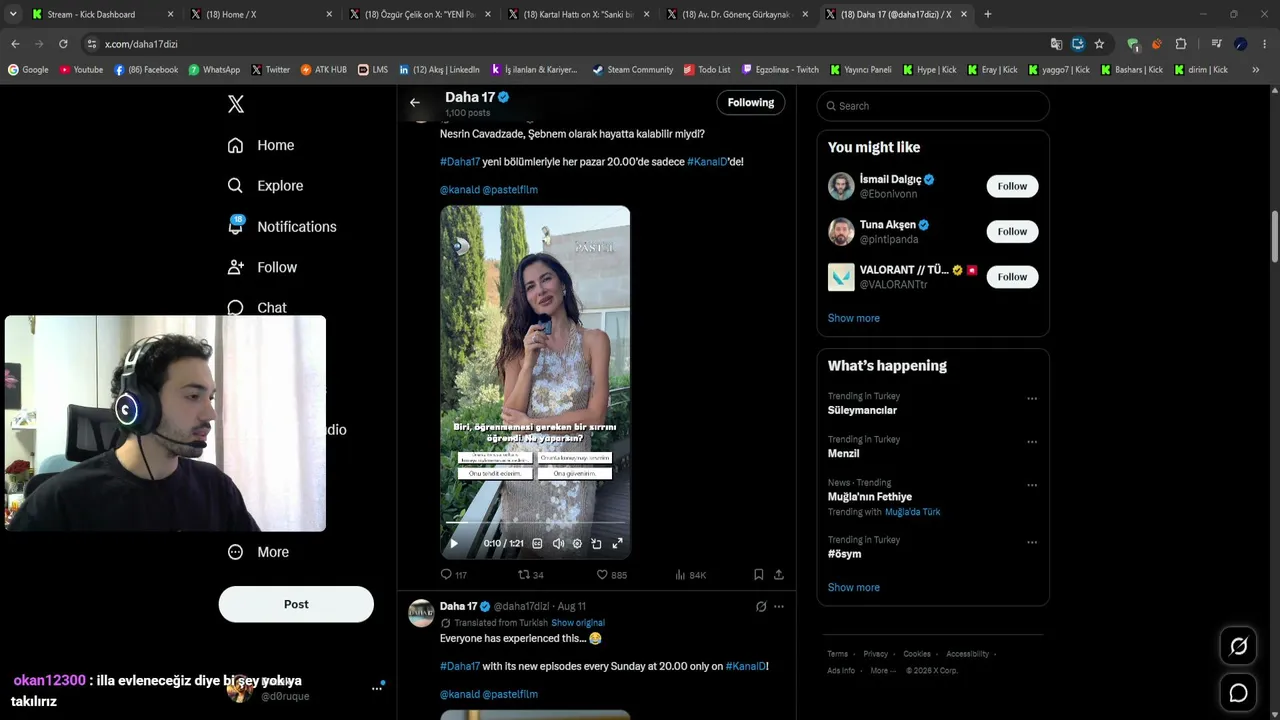Screen dimensions: 1280x720
Task: Open the more options on the Aug 11 post
Action: (779, 607)
